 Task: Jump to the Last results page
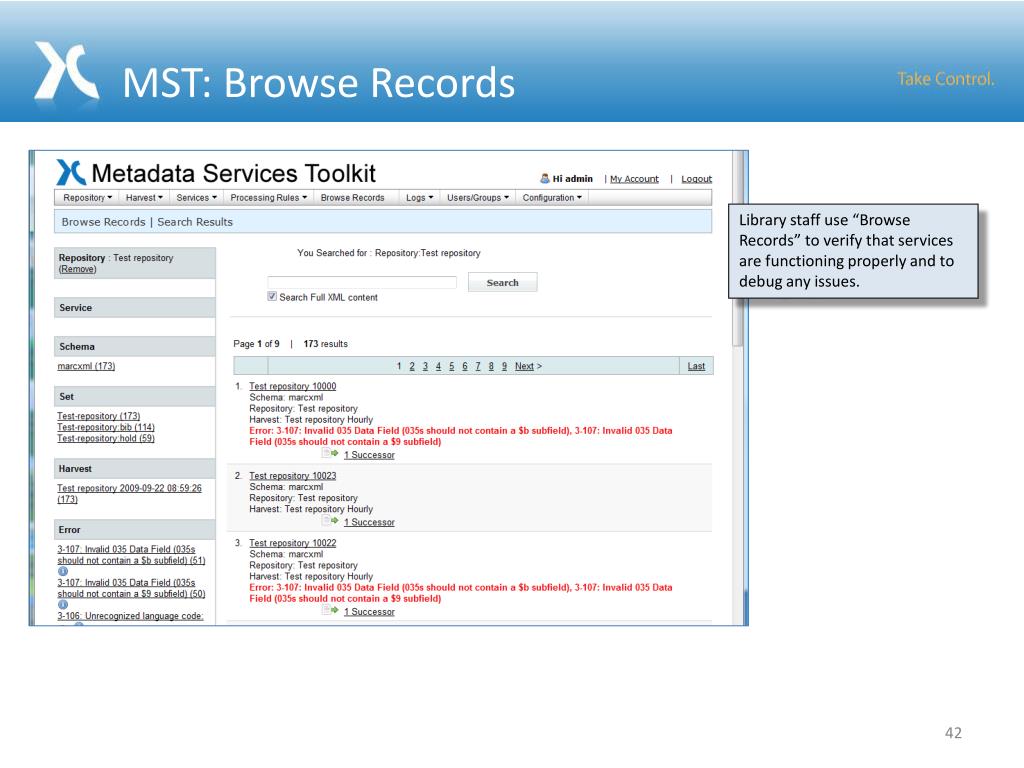coord(696,366)
